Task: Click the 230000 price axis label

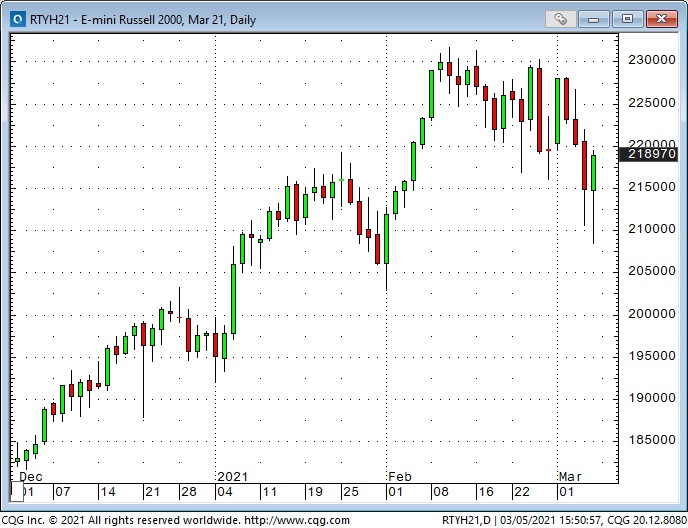Action: pyautogui.click(x=652, y=60)
